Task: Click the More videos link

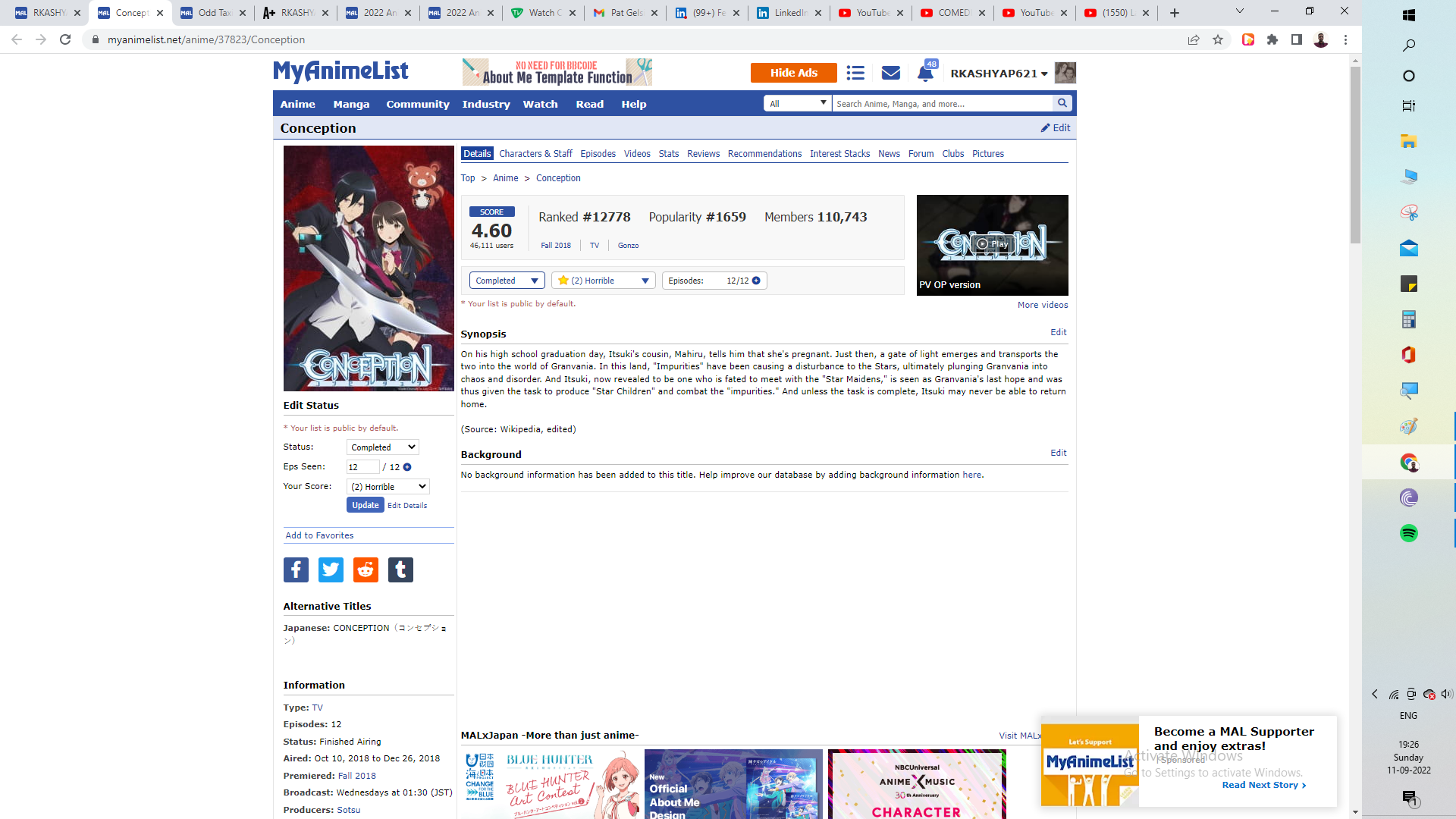Action: pyautogui.click(x=1043, y=305)
